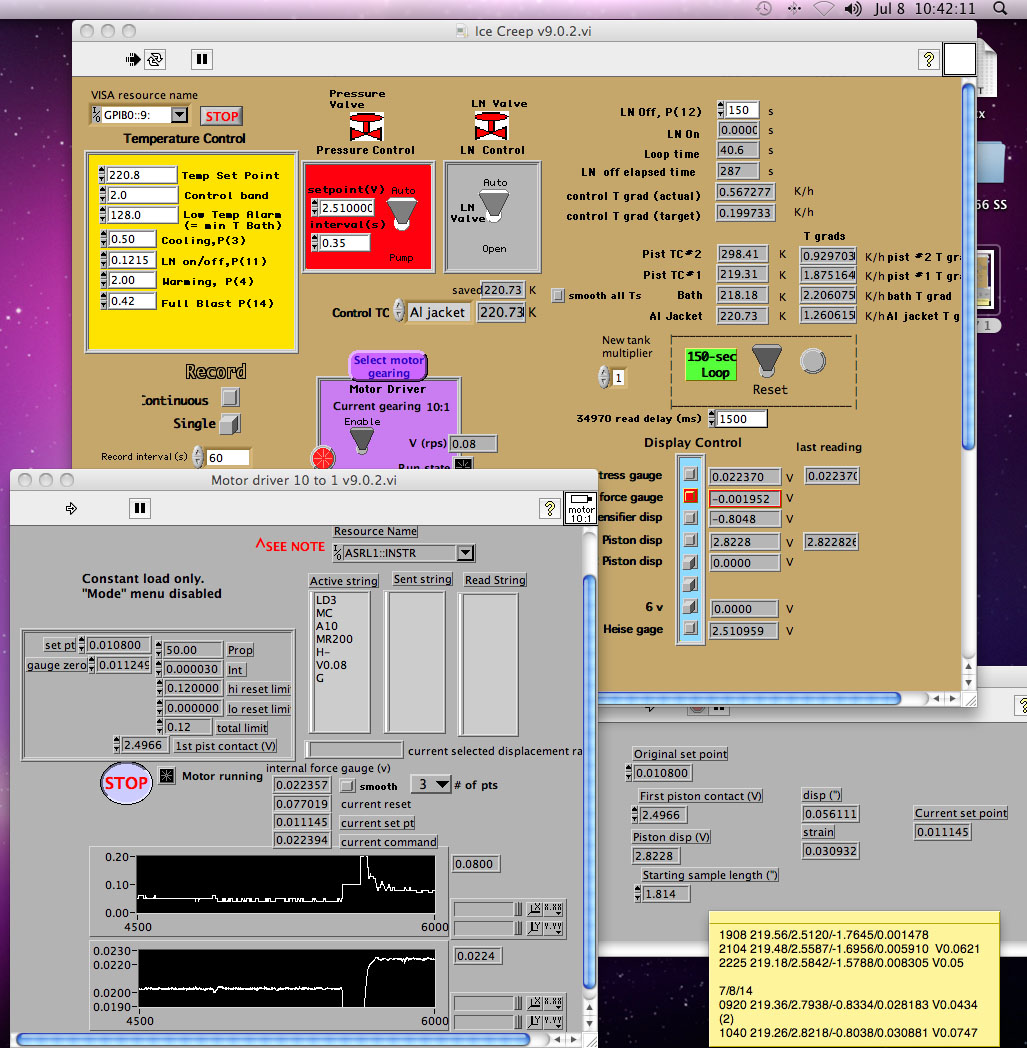The image size is (1027, 1048).
Task: Pause the Ice Creep VI execution
Action: pyautogui.click(x=202, y=59)
